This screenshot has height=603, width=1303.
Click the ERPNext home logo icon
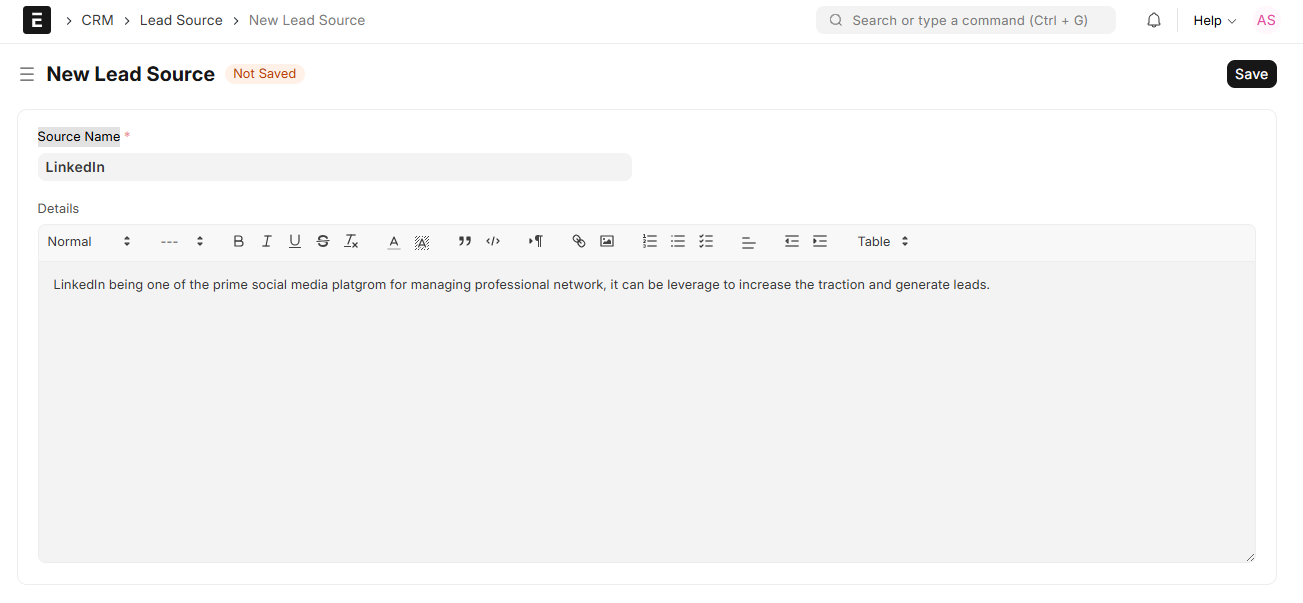coord(37,20)
